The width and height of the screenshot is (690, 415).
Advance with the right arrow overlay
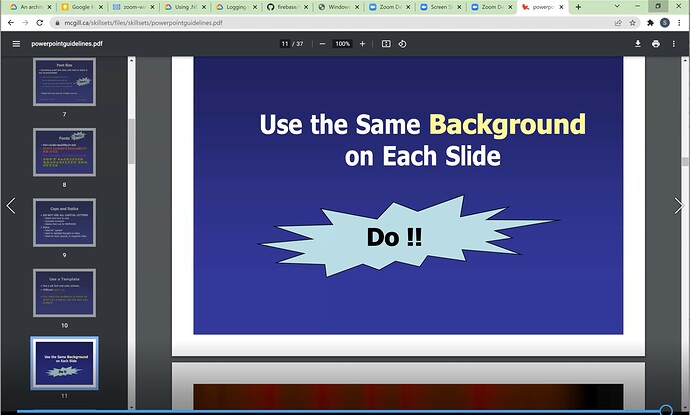click(679, 206)
